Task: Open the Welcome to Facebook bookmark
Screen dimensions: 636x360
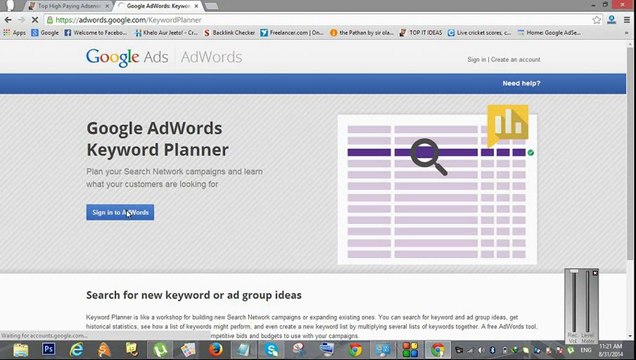Action: tap(96, 33)
